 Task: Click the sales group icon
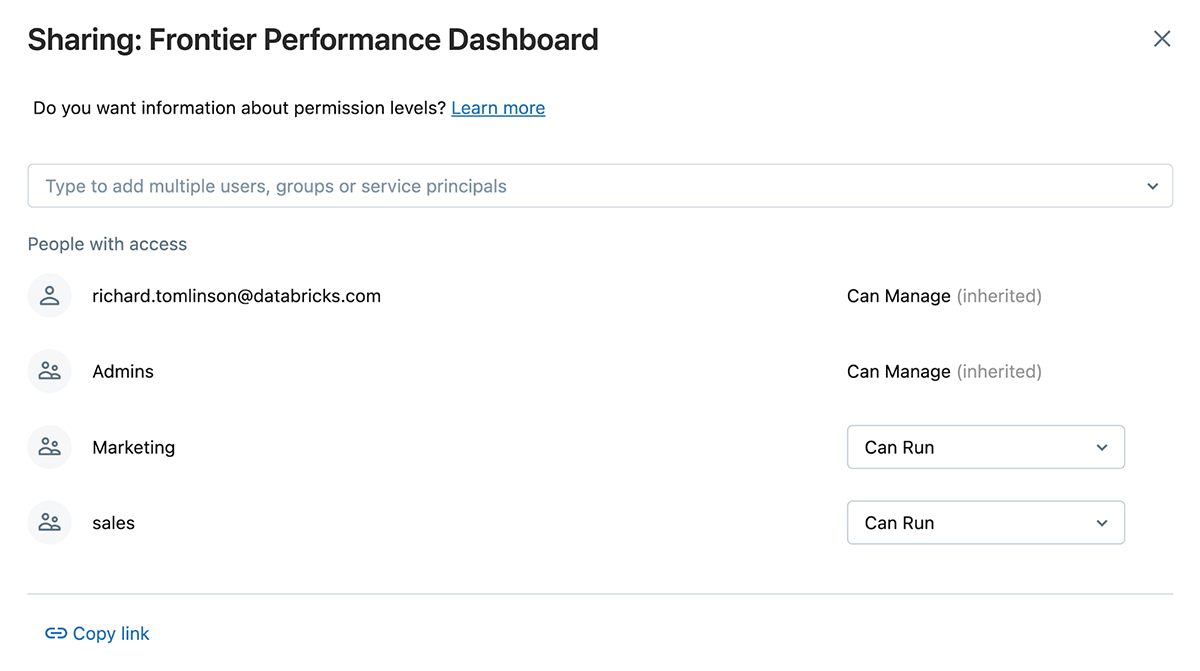tap(49, 523)
